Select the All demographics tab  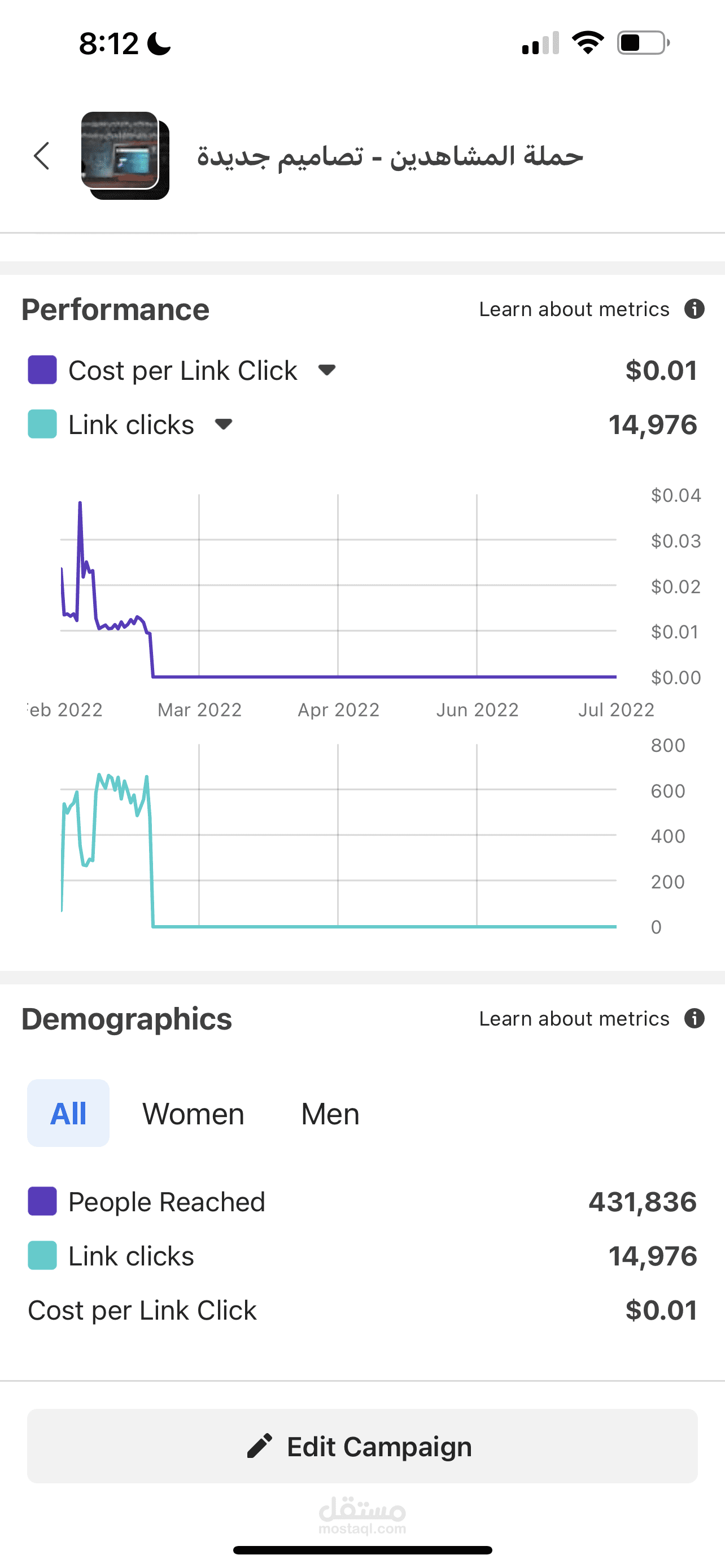point(68,1113)
